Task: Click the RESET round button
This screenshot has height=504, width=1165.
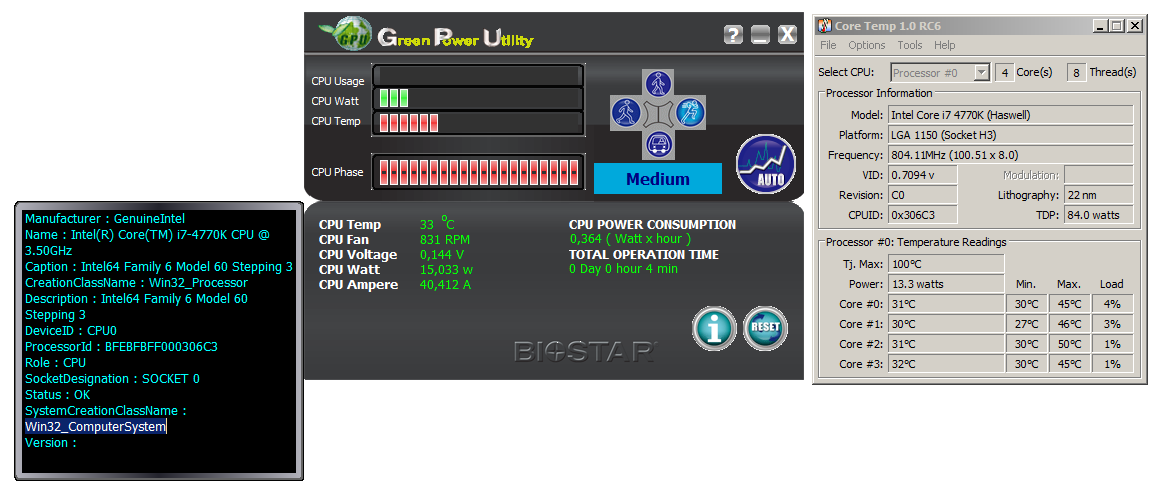Action: (765, 328)
